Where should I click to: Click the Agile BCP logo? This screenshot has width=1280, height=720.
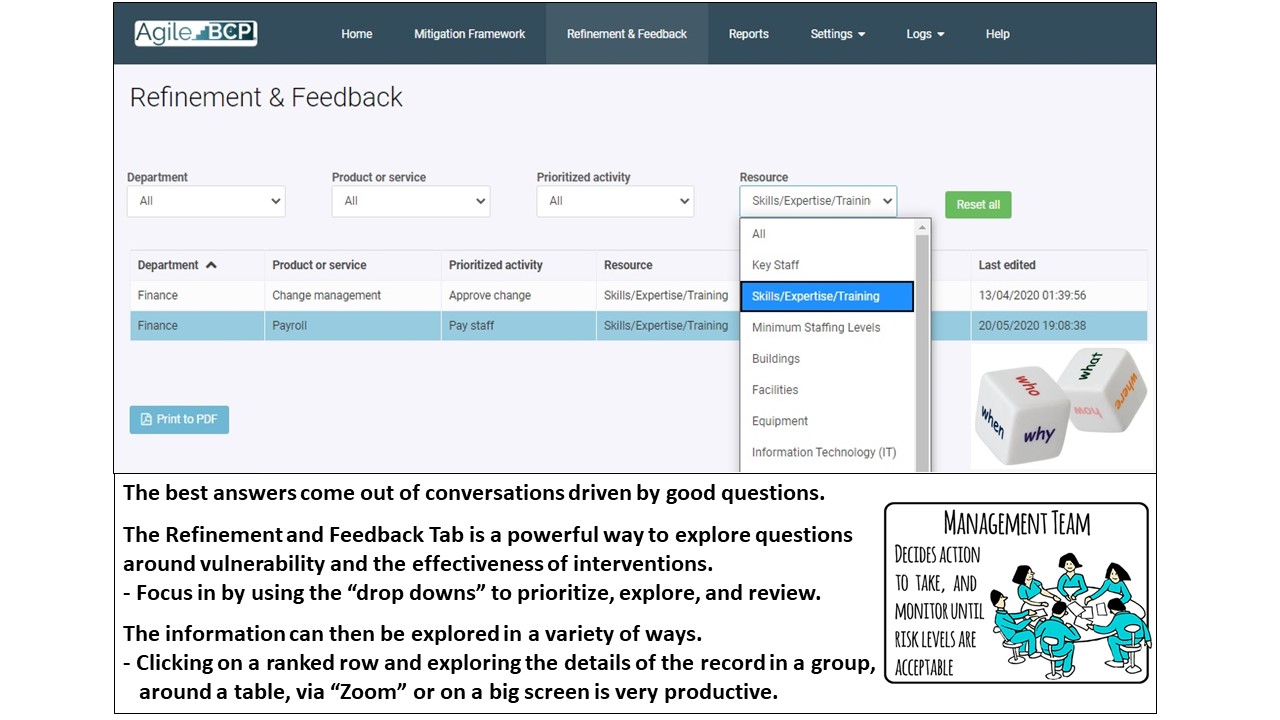point(196,33)
